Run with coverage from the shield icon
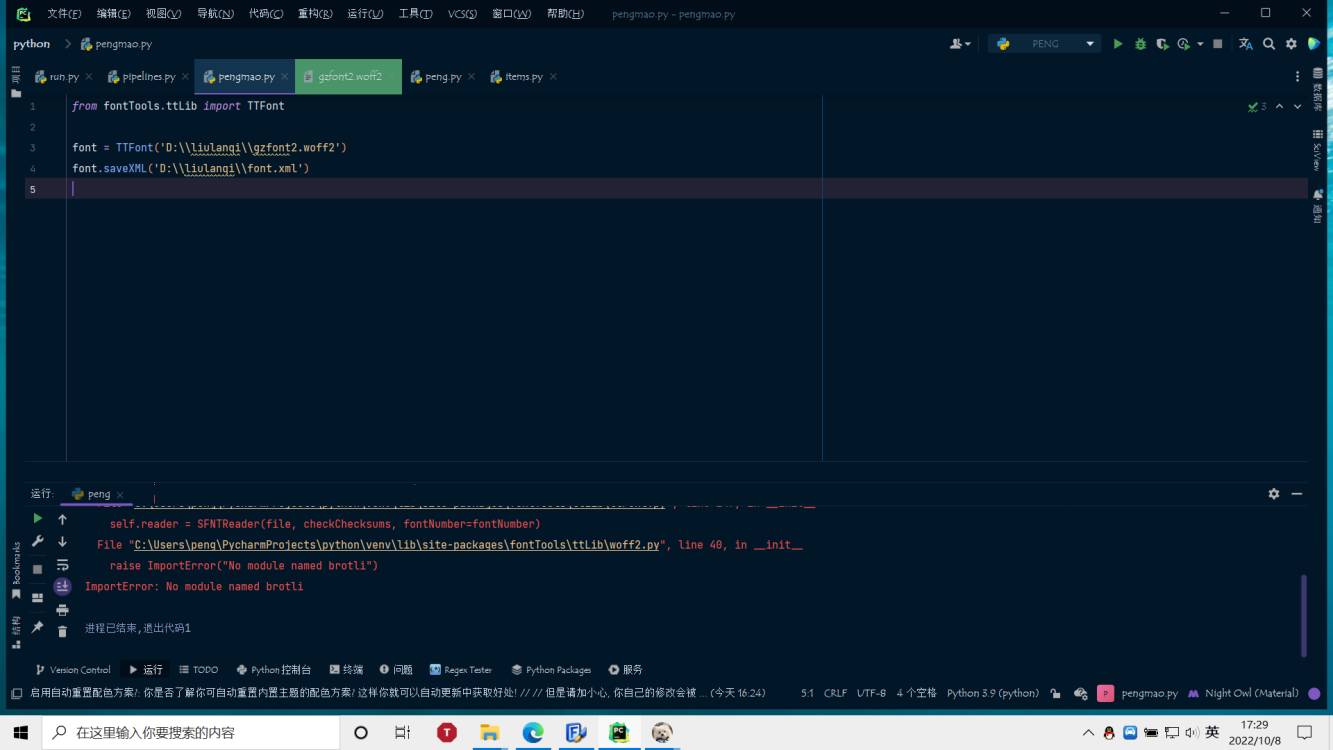 pos(1162,44)
